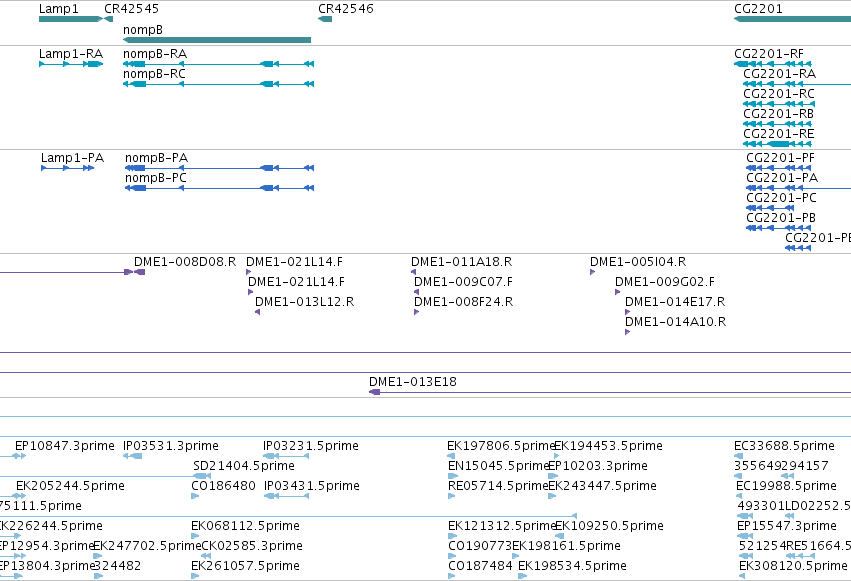Screen dimensions: 851x581
Task: Select the DME1-013E18 BAC feature
Action: coord(610,392)
